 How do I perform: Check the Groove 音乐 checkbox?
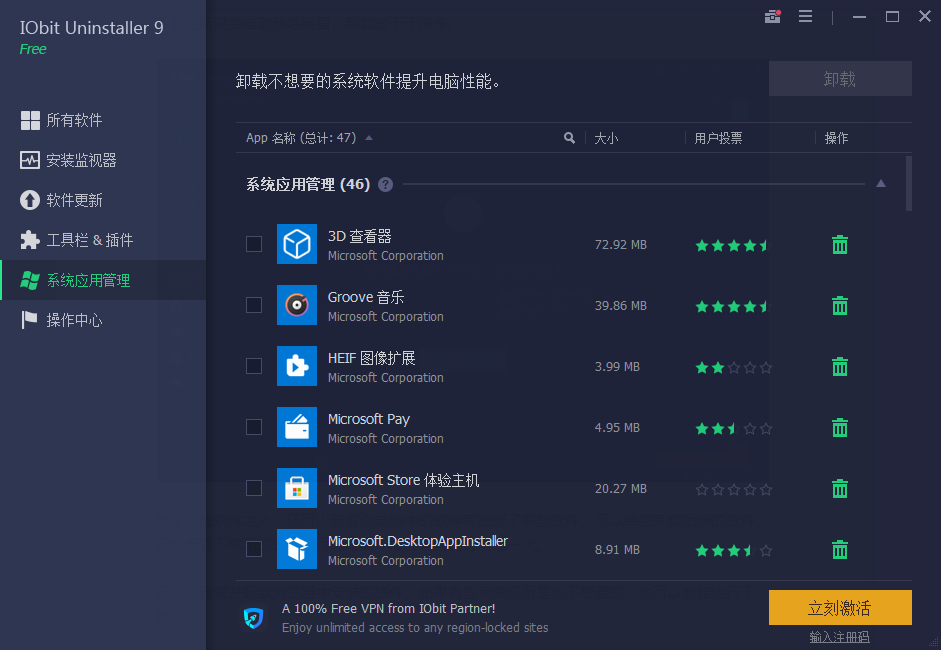[254, 305]
